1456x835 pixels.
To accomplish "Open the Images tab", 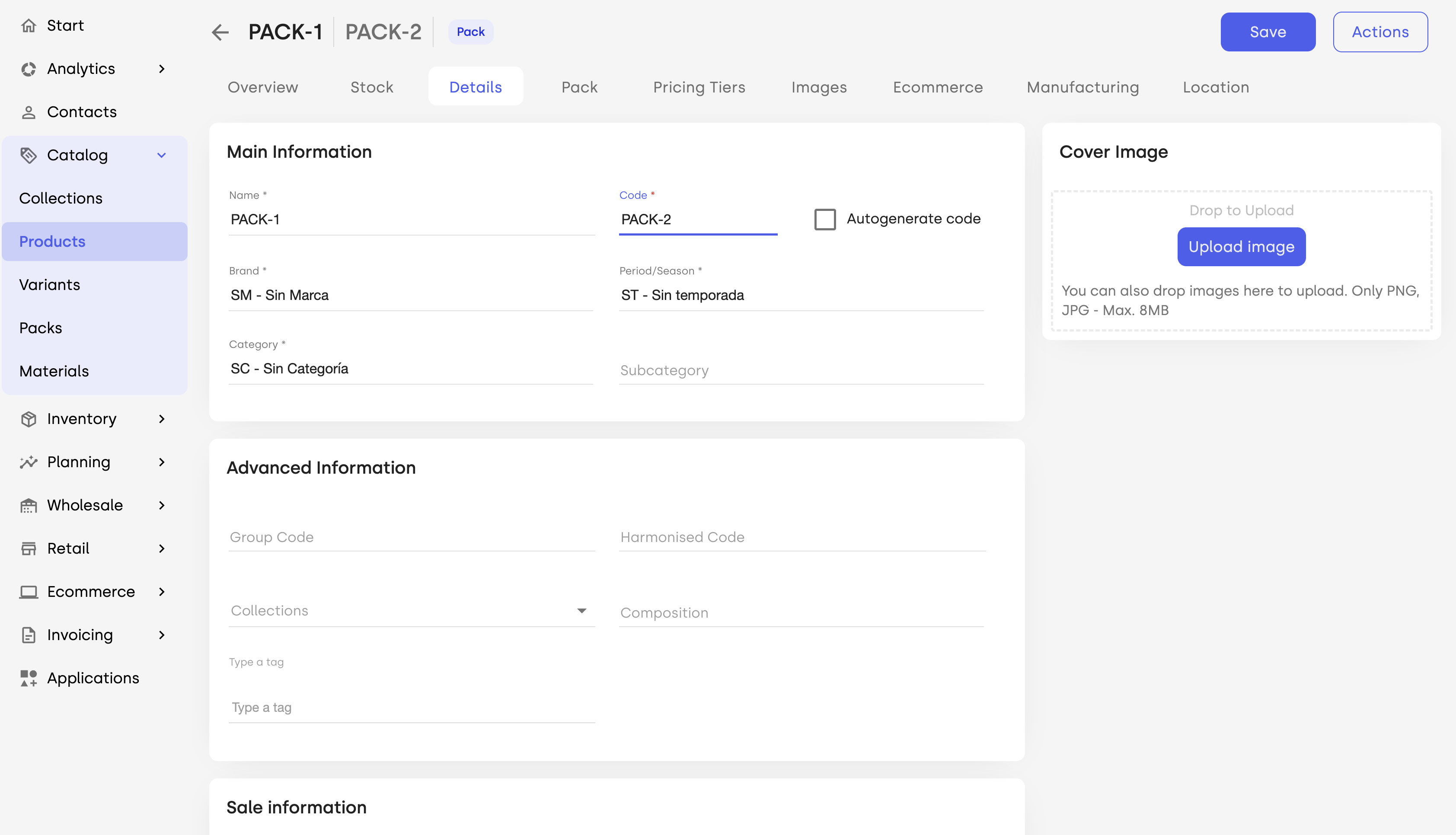I will pyautogui.click(x=819, y=86).
